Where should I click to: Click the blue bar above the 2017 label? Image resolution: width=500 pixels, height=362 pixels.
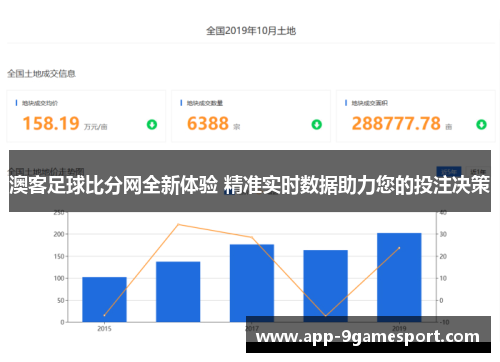click(x=252, y=283)
